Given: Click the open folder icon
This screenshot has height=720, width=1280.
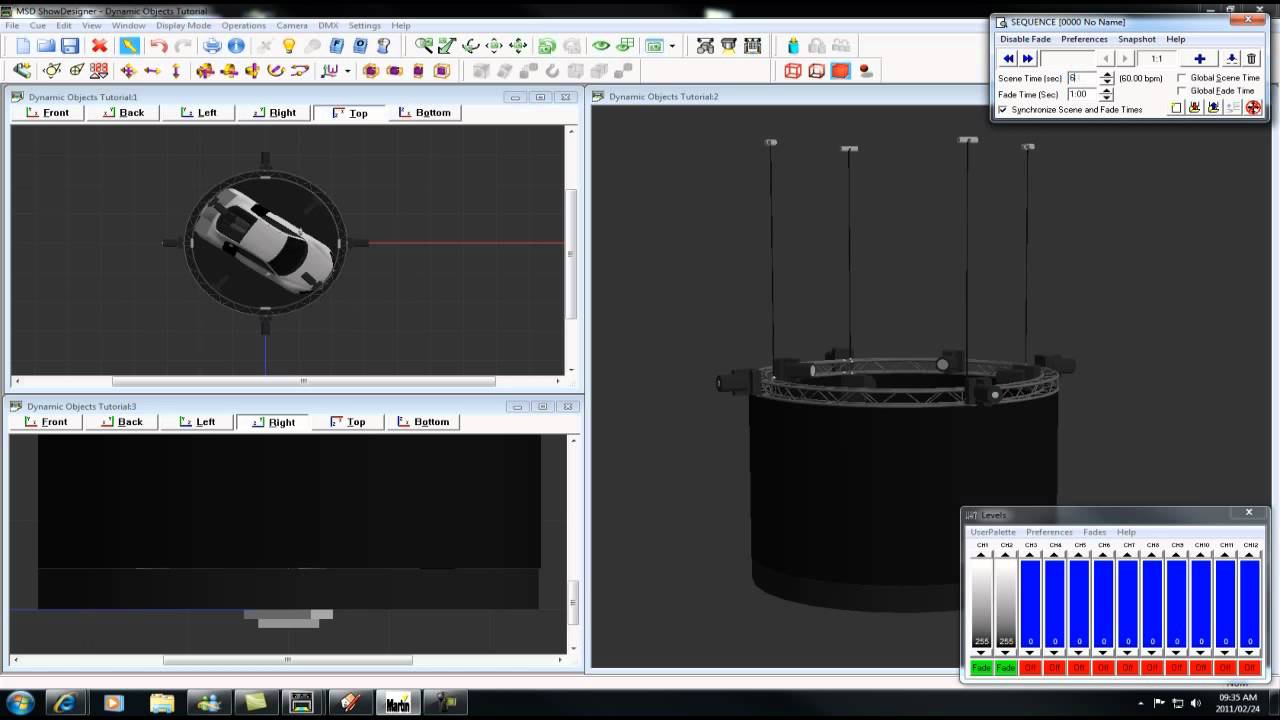Looking at the screenshot, I should 46,46.
